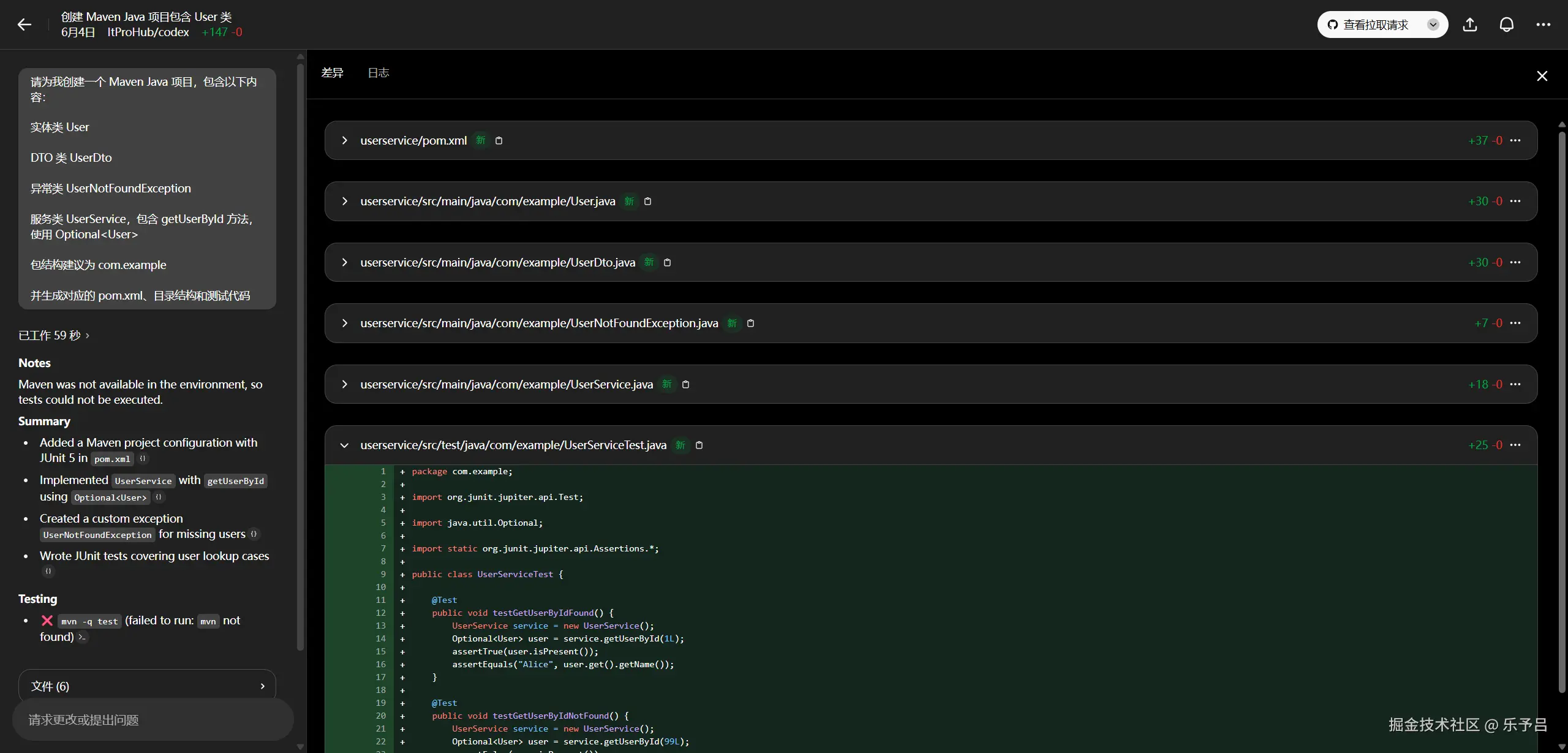Open top-right three-dot more menu
Image resolution: width=1568 pixels, height=753 pixels.
click(x=1543, y=25)
